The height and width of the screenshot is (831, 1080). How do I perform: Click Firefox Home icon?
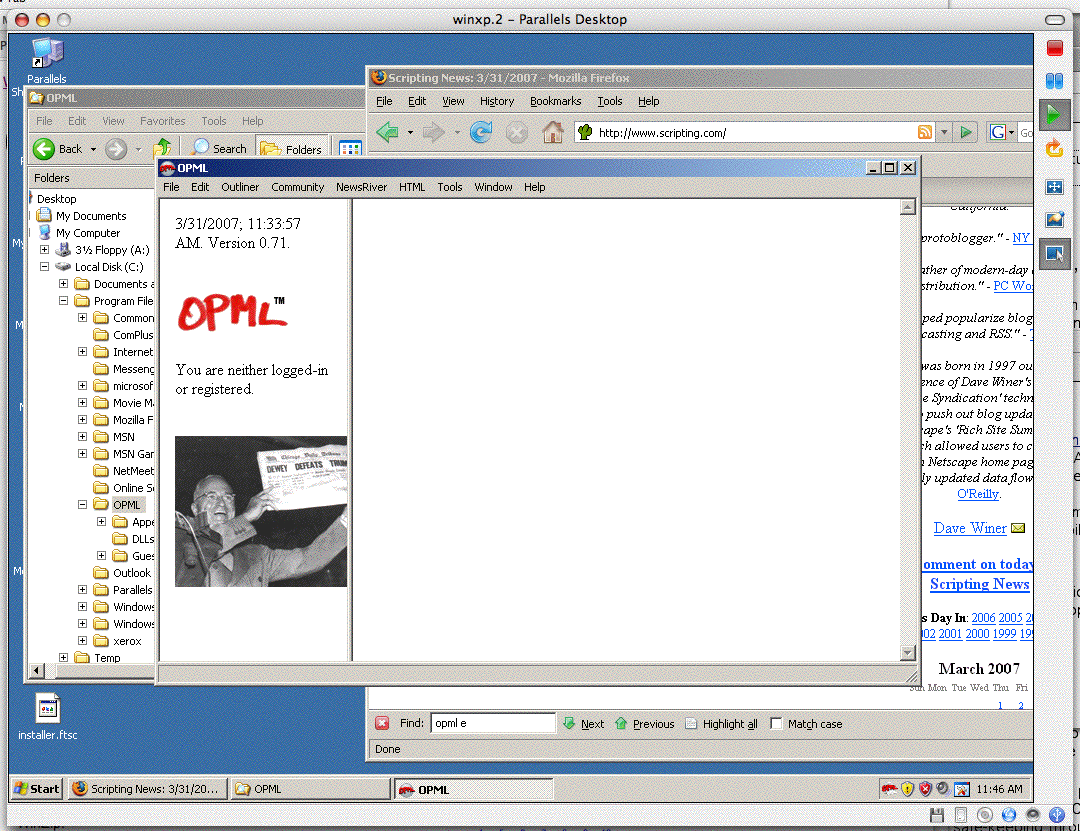point(552,132)
